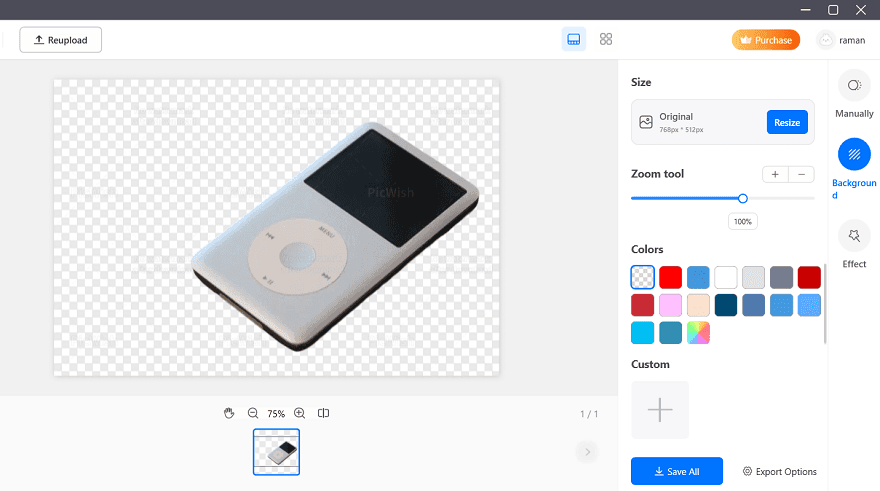
Task: Toggle the before/after compare view
Action: 323,413
